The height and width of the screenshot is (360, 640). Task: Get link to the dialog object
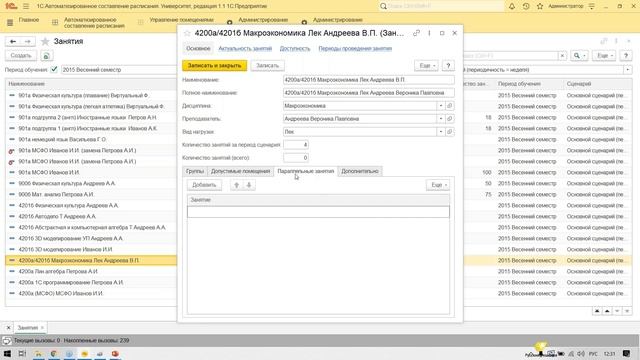pyautogui.click(x=416, y=33)
